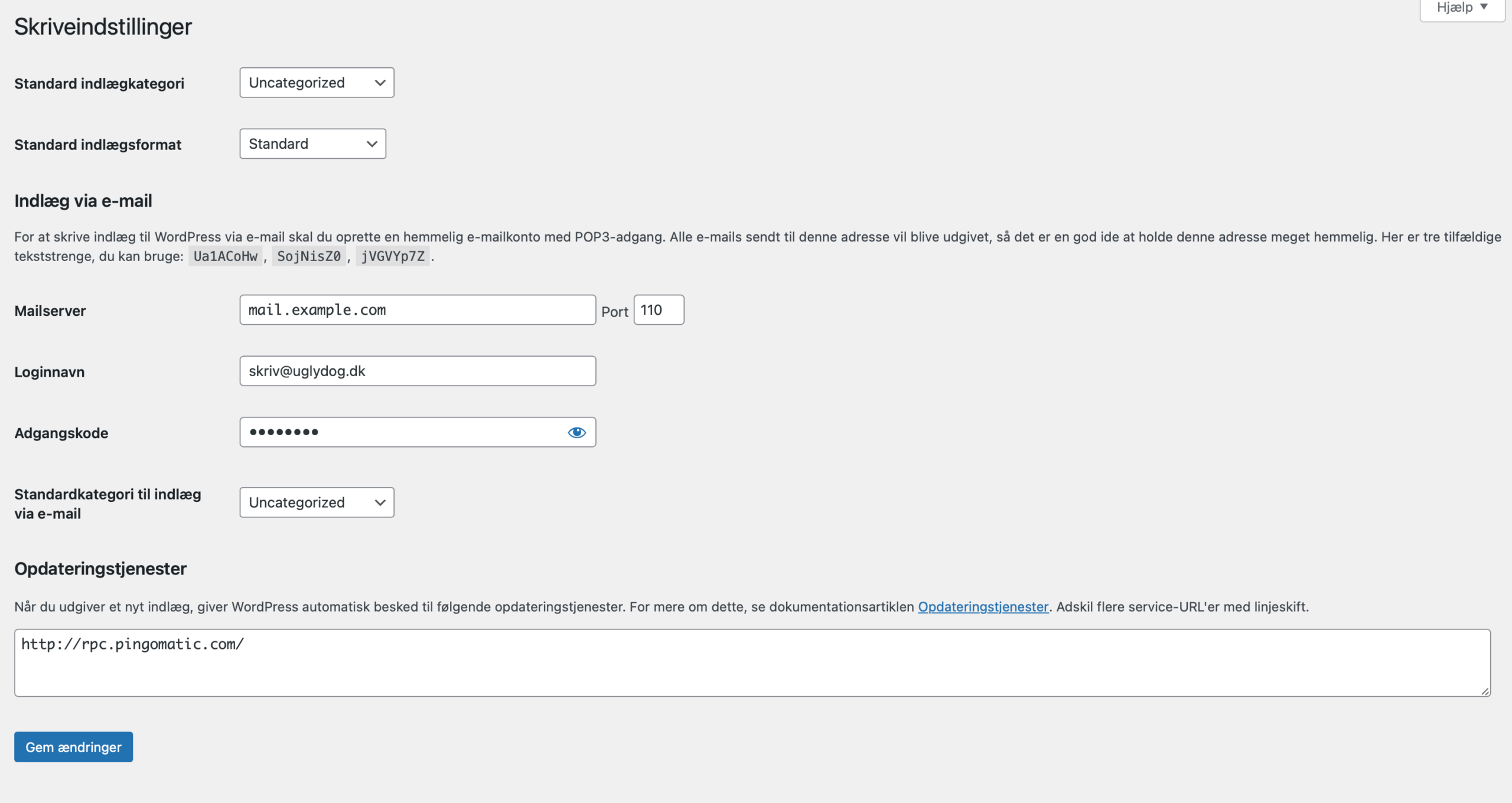
Task: Click the Skriveindstillinger page heading
Action: tap(103, 27)
